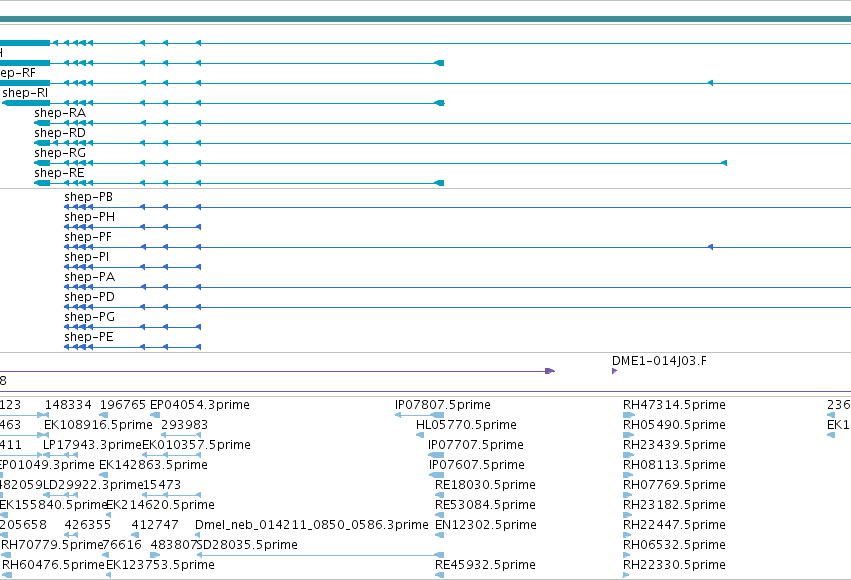
Task: Click feature 293983
Action: [x=185, y=425]
